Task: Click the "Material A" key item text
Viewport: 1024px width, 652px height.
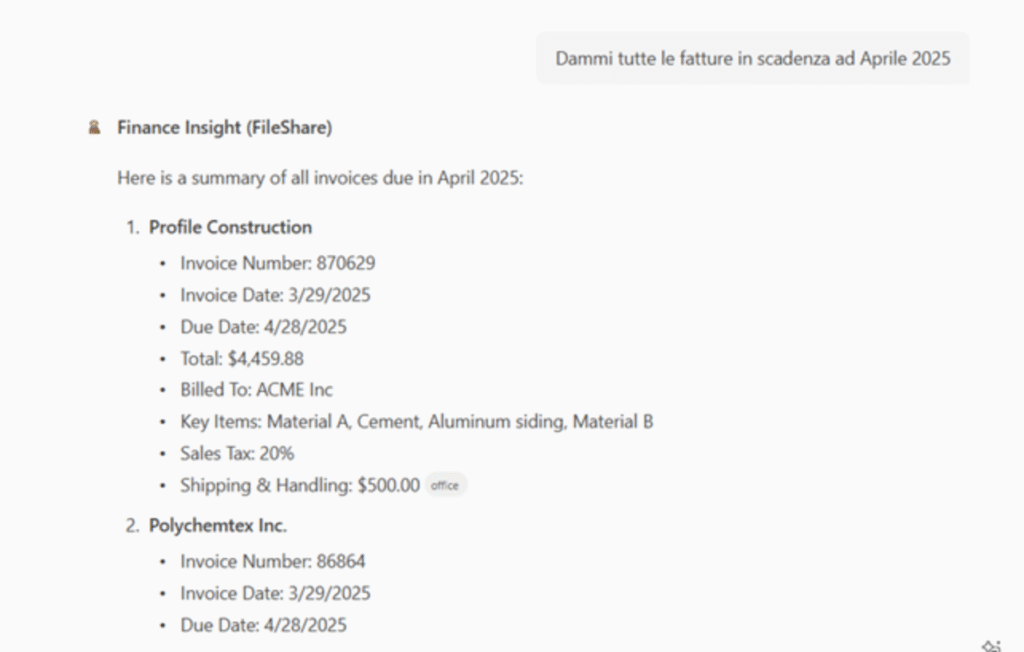Action: coord(308,422)
